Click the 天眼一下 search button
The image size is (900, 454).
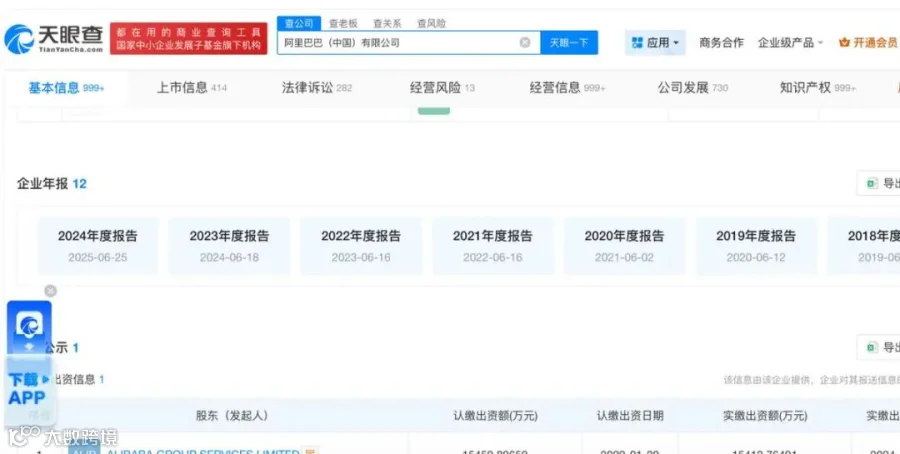pos(569,42)
